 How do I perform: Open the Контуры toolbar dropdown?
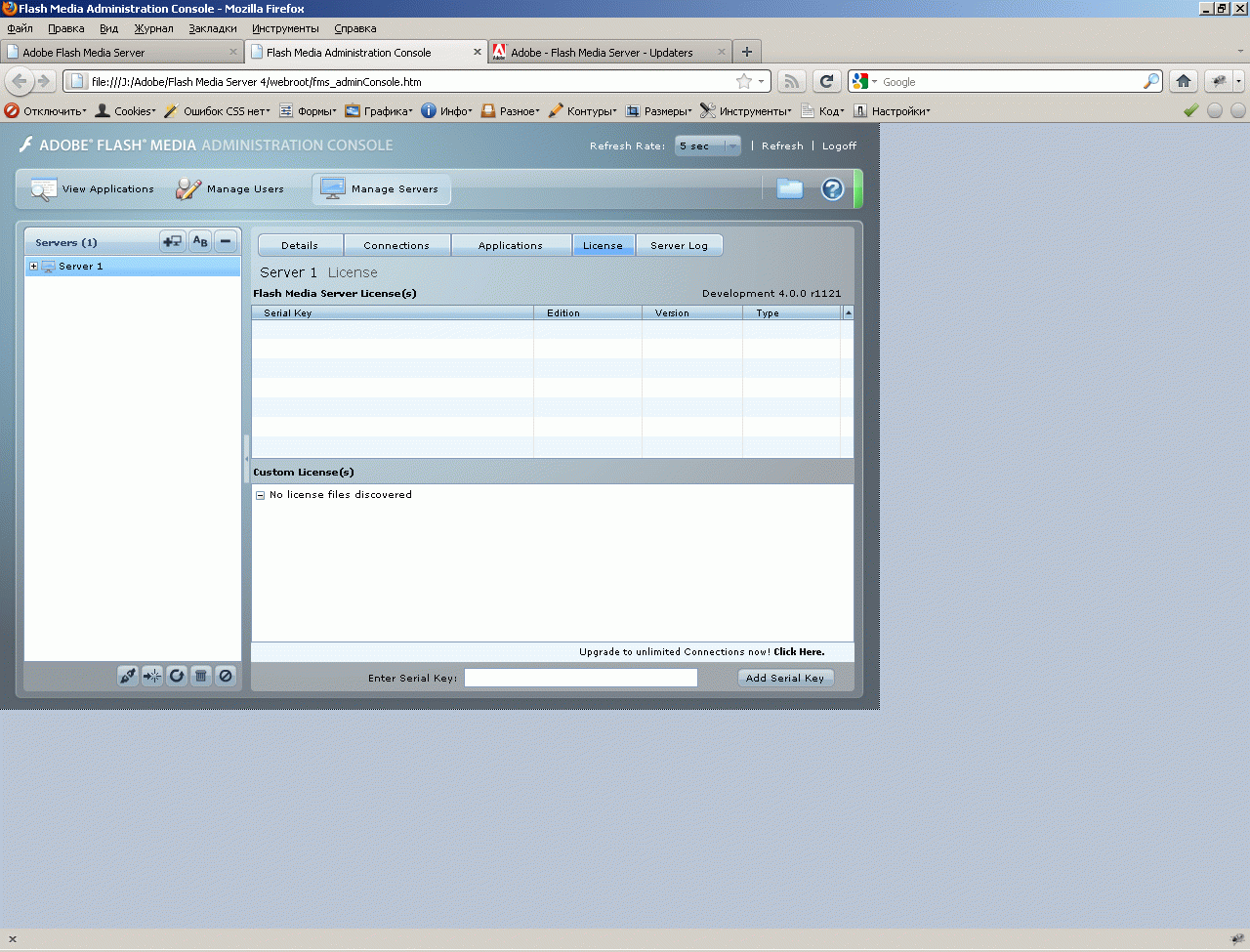pos(582,110)
